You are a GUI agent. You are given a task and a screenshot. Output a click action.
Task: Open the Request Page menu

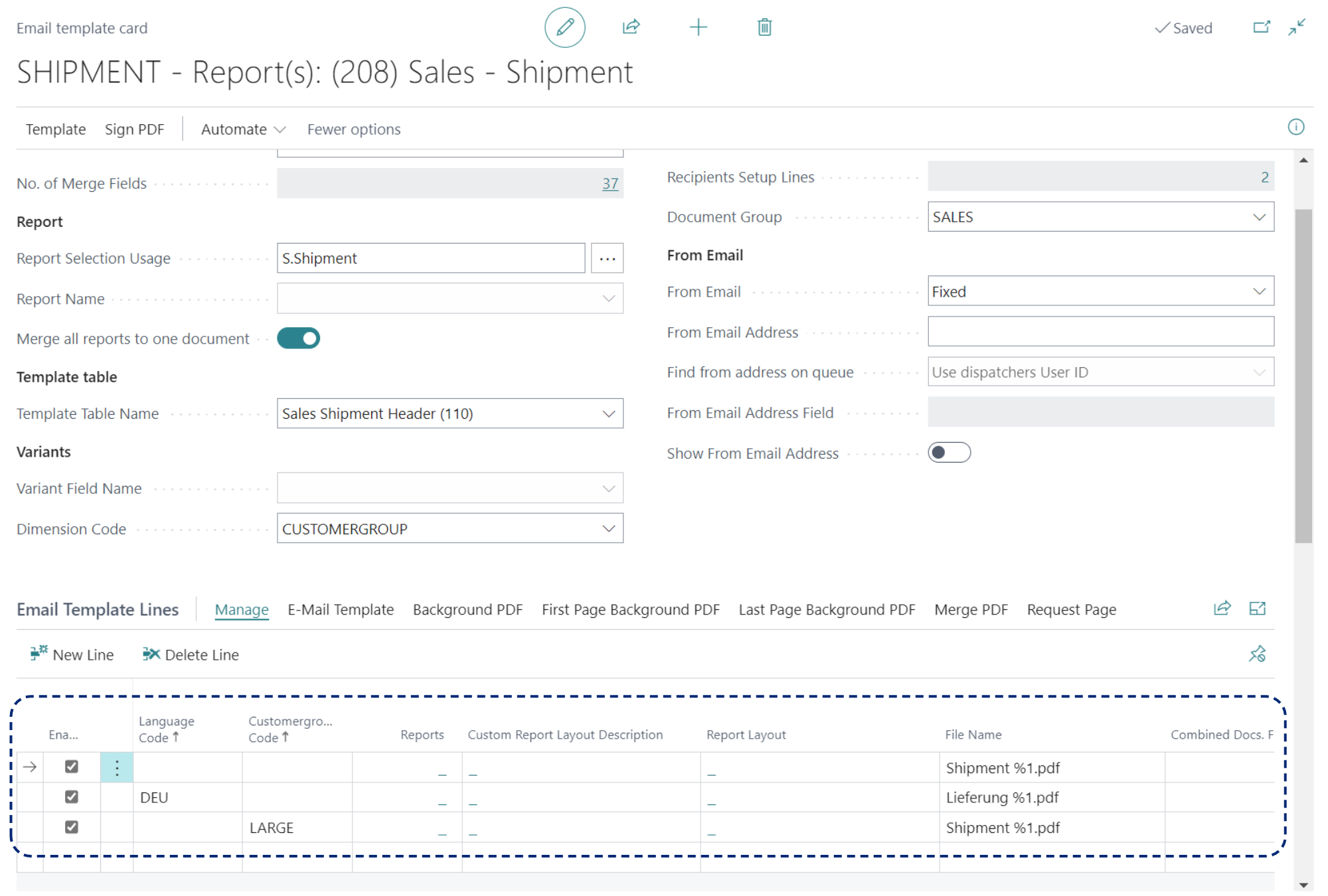coord(1072,609)
